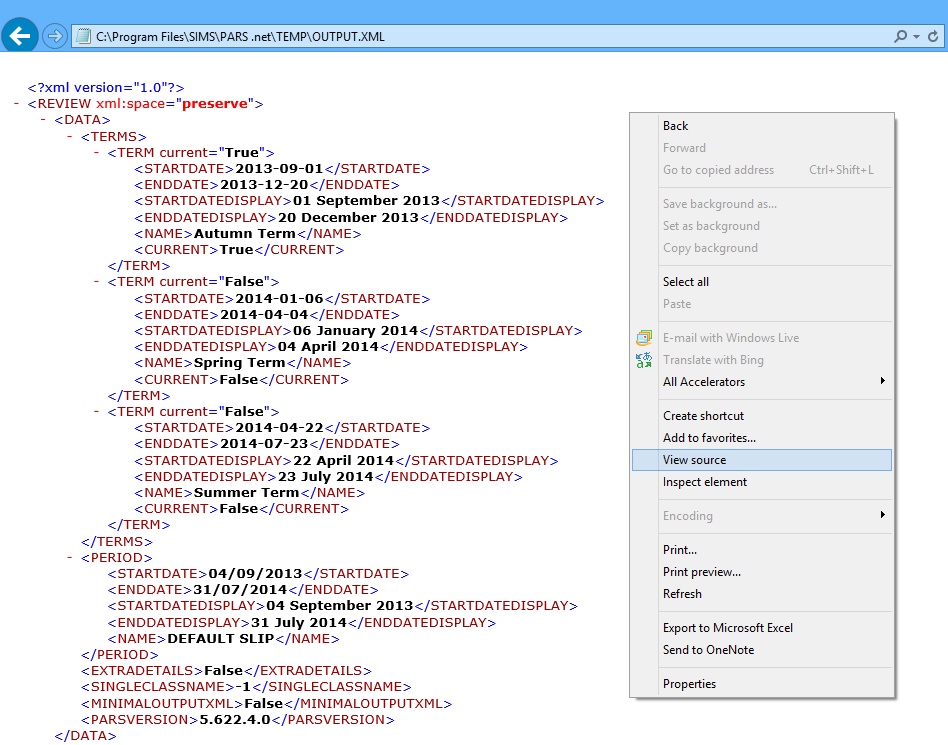Click the xml version="1.0" declaration line
Viewport: 948px width, 745px height.
pyautogui.click(x=106, y=88)
